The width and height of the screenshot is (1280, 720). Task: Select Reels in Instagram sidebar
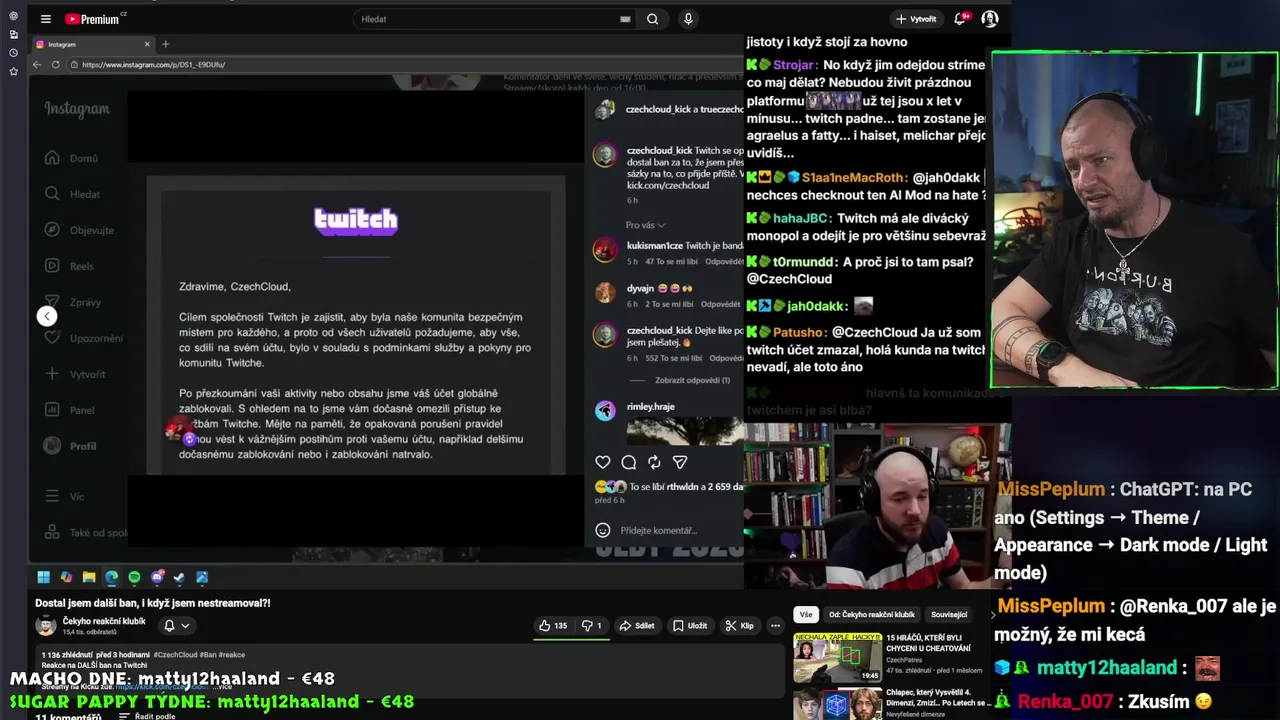[x=70, y=266]
